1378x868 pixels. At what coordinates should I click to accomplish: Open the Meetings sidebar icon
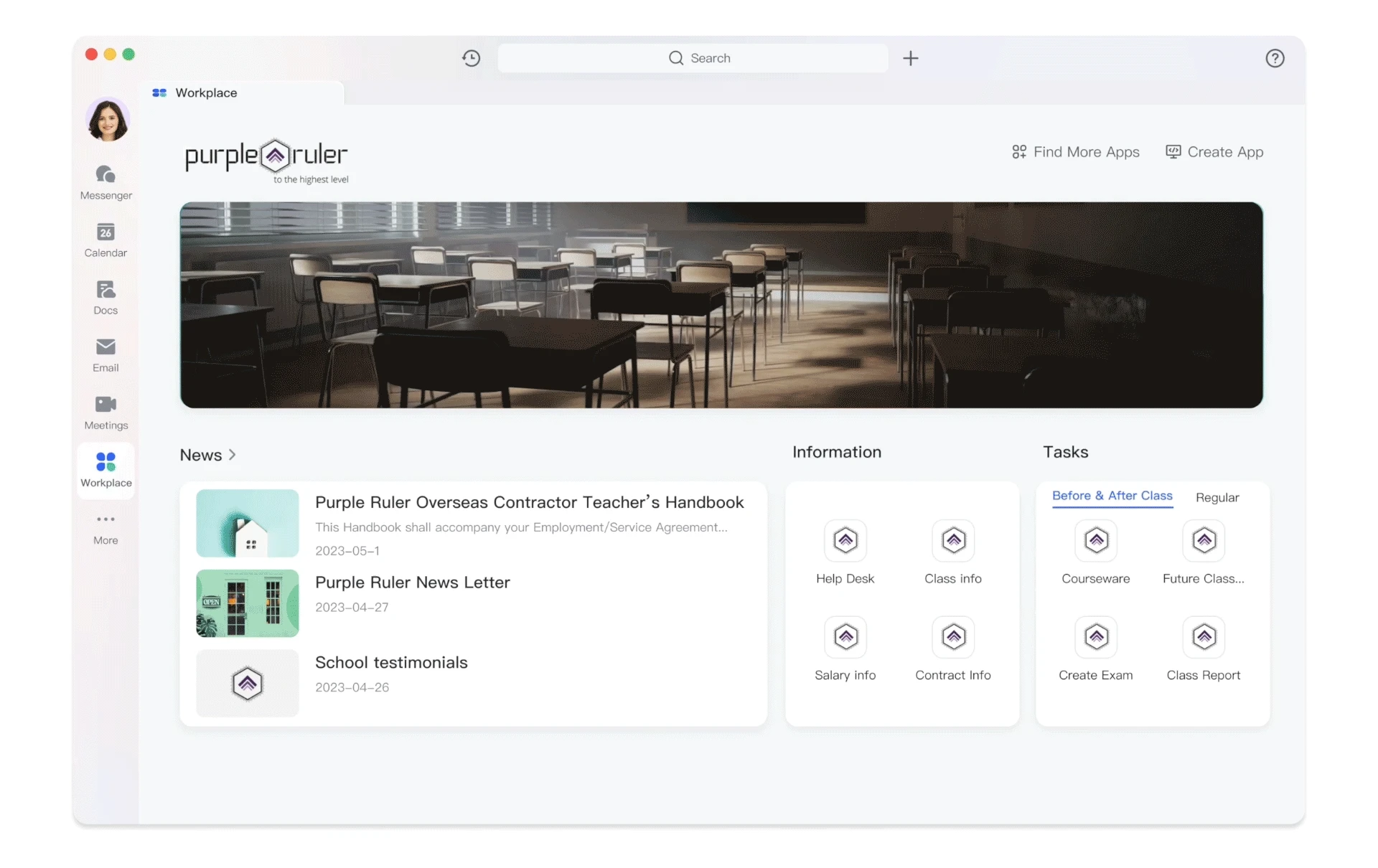click(x=106, y=412)
